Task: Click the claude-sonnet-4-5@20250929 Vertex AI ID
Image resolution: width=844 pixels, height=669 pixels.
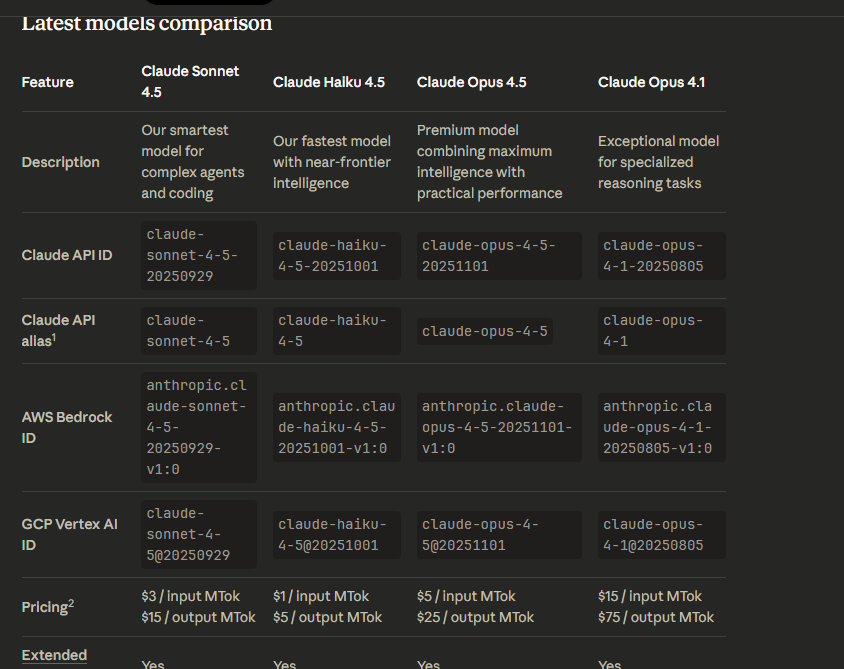Action: [x=198, y=534]
